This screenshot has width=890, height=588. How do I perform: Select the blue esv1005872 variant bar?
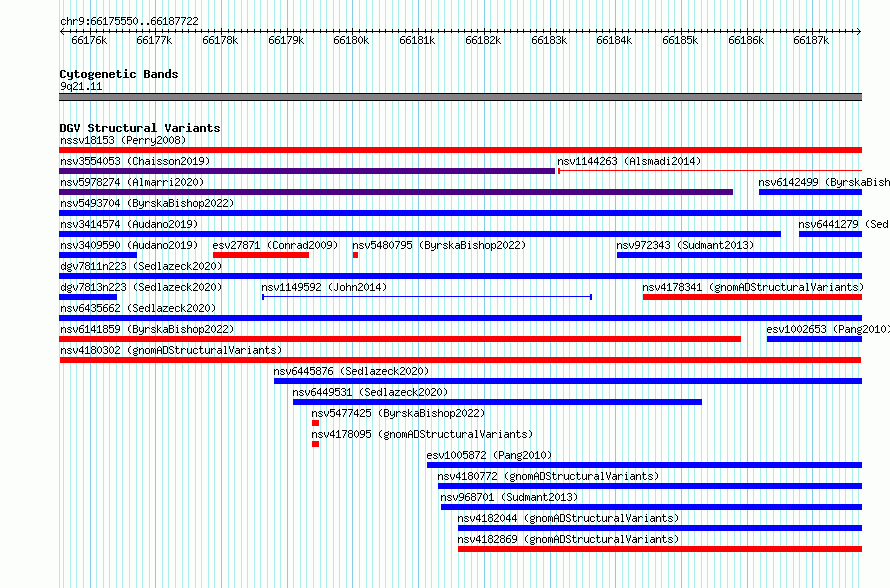[645, 465]
